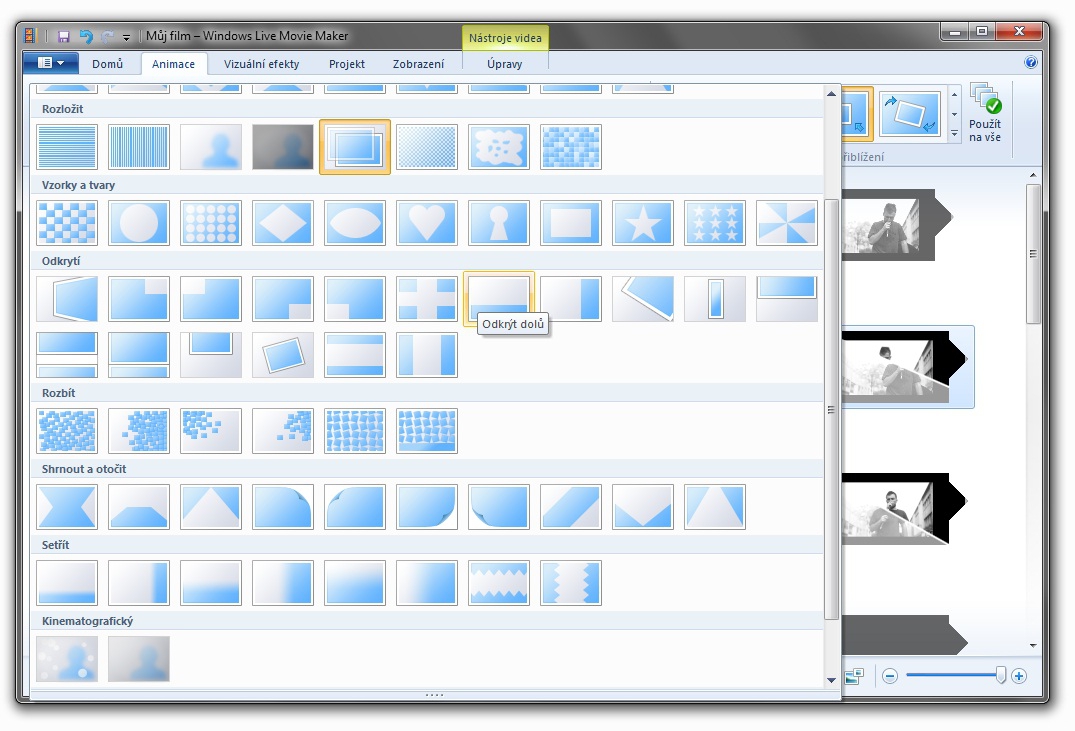Switch to the Domů tab

point(108,64)
